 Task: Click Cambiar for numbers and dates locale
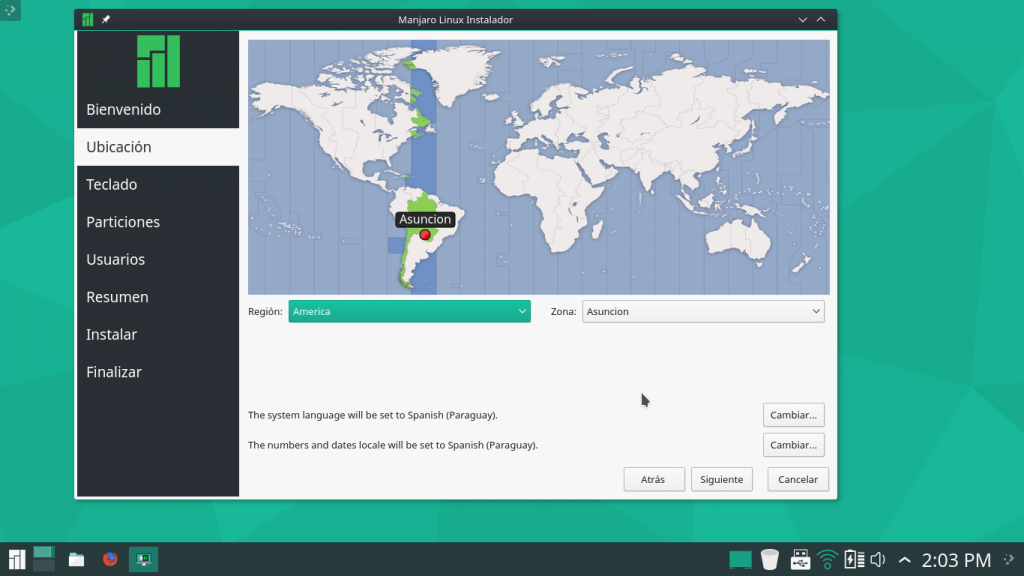pyautogui.click(x=793, y=445)
